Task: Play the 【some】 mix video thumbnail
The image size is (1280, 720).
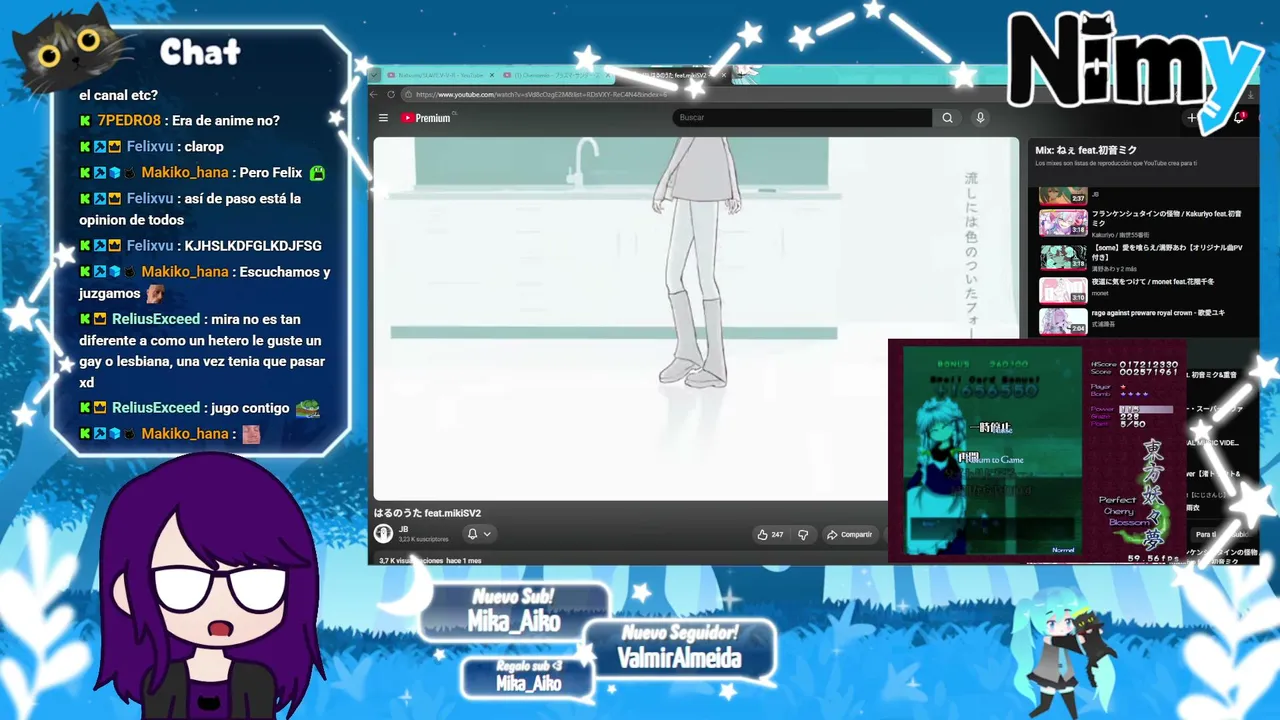Action: (1063, 257)
